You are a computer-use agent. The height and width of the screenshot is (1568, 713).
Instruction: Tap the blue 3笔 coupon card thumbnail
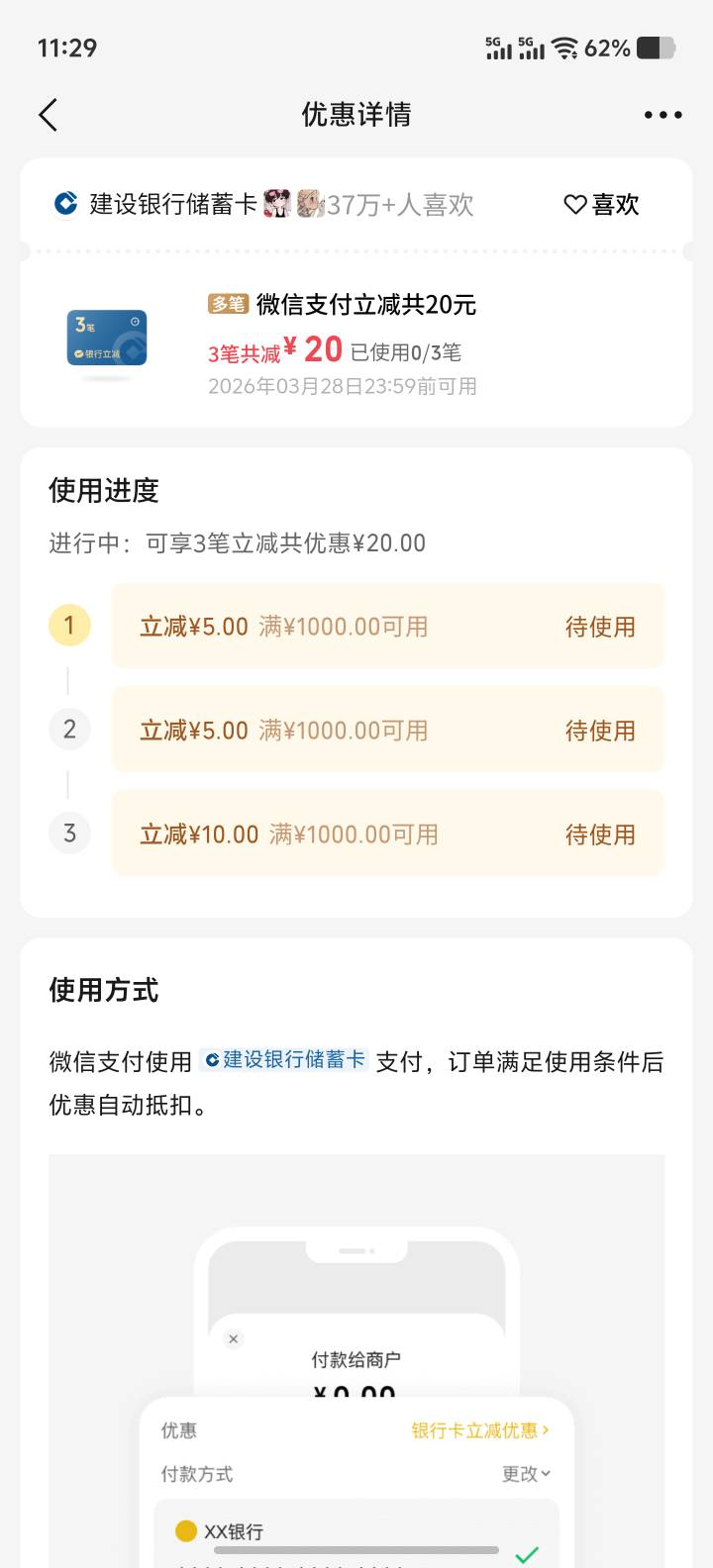107,339
